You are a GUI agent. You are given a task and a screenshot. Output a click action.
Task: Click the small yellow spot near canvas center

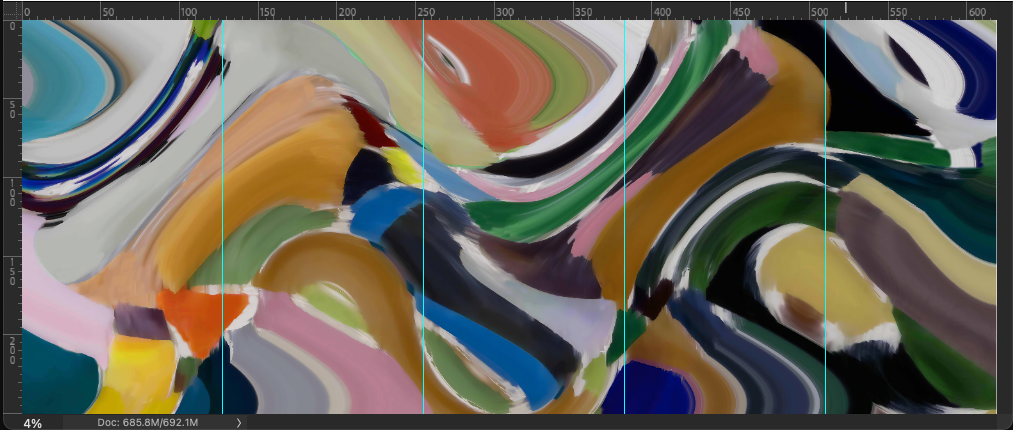400,167
